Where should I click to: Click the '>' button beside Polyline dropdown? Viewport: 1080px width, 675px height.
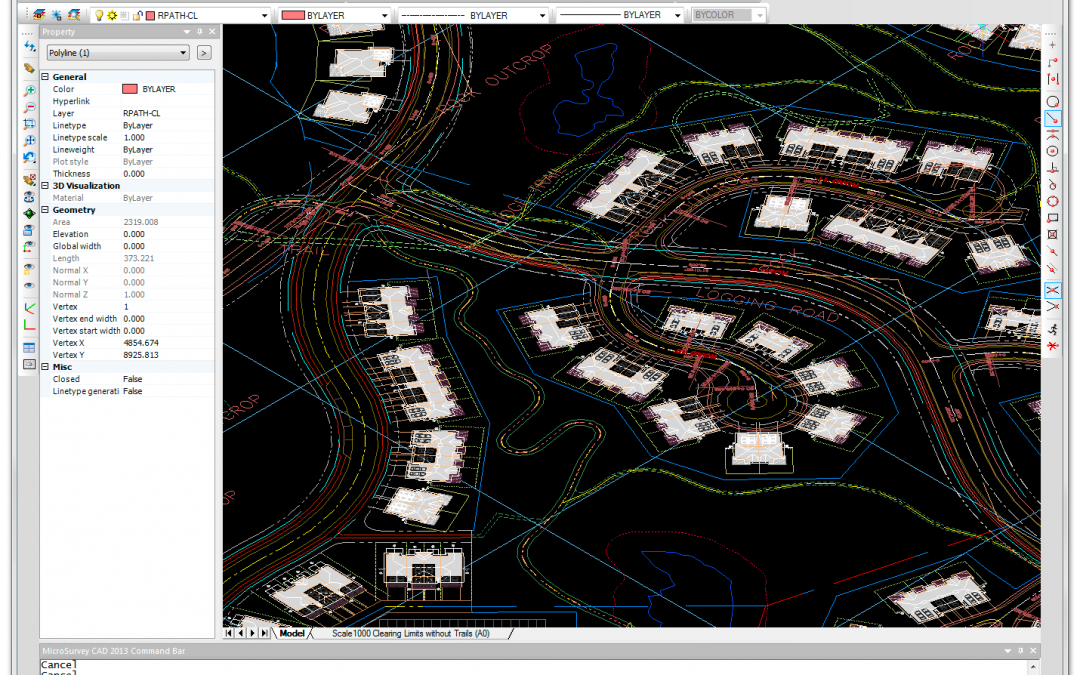tap(204, 53)
